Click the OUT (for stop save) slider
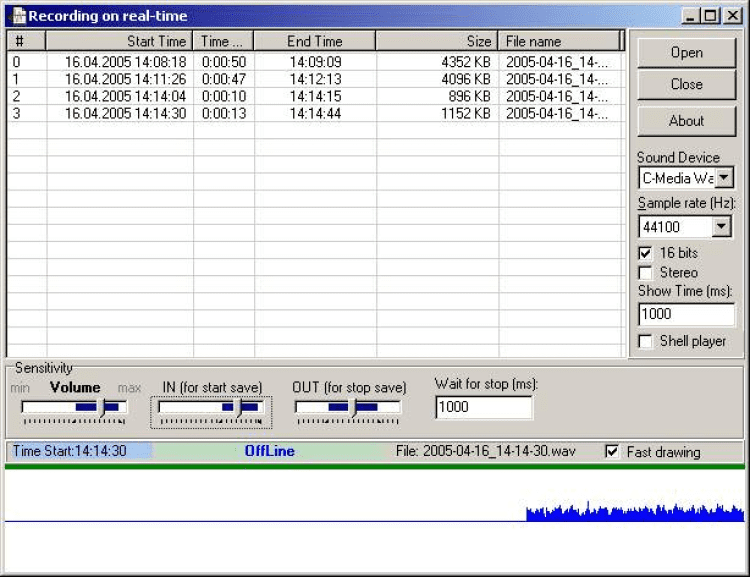Screen dimensions: 750x577 (x=348, y=411)
